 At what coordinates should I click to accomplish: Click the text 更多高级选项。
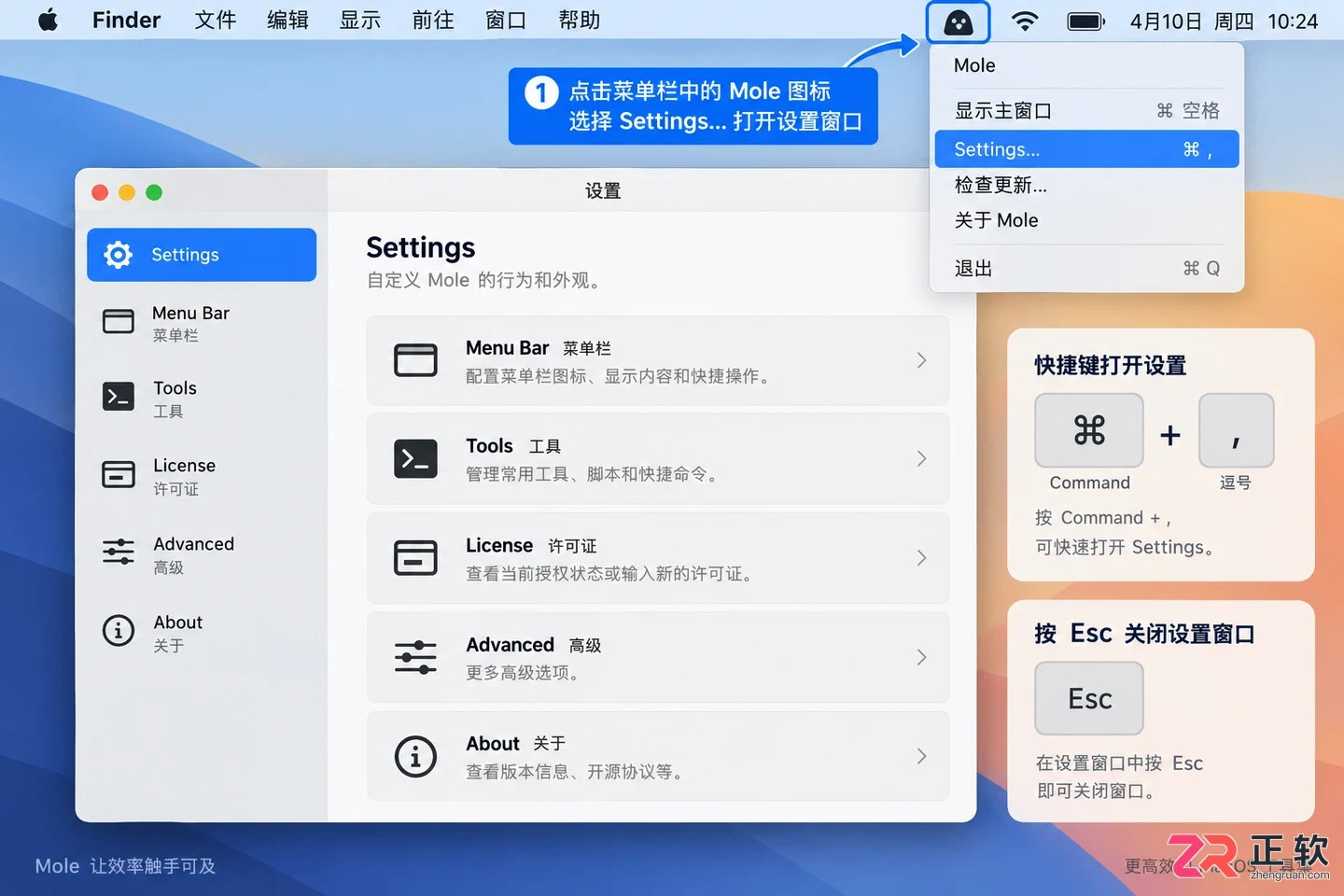click(x=525, y=673)
